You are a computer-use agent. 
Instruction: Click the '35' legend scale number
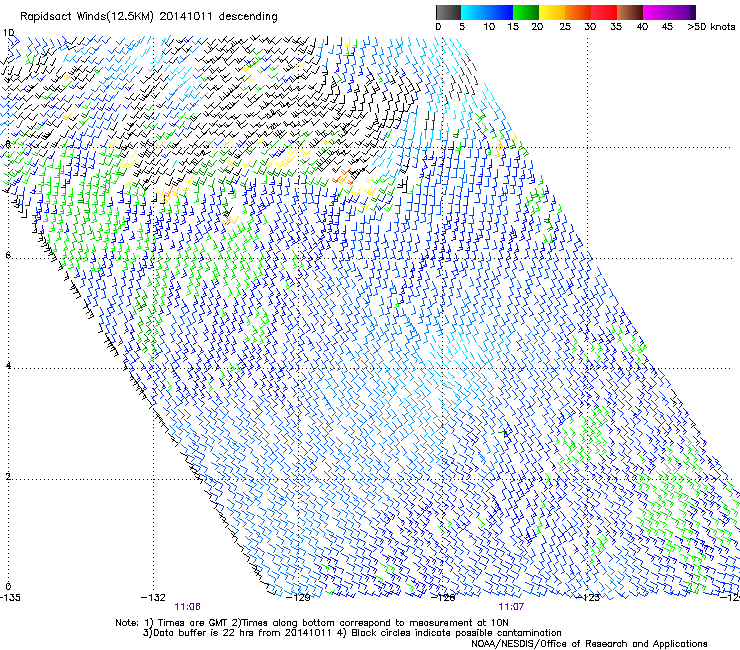coord(616,26)
